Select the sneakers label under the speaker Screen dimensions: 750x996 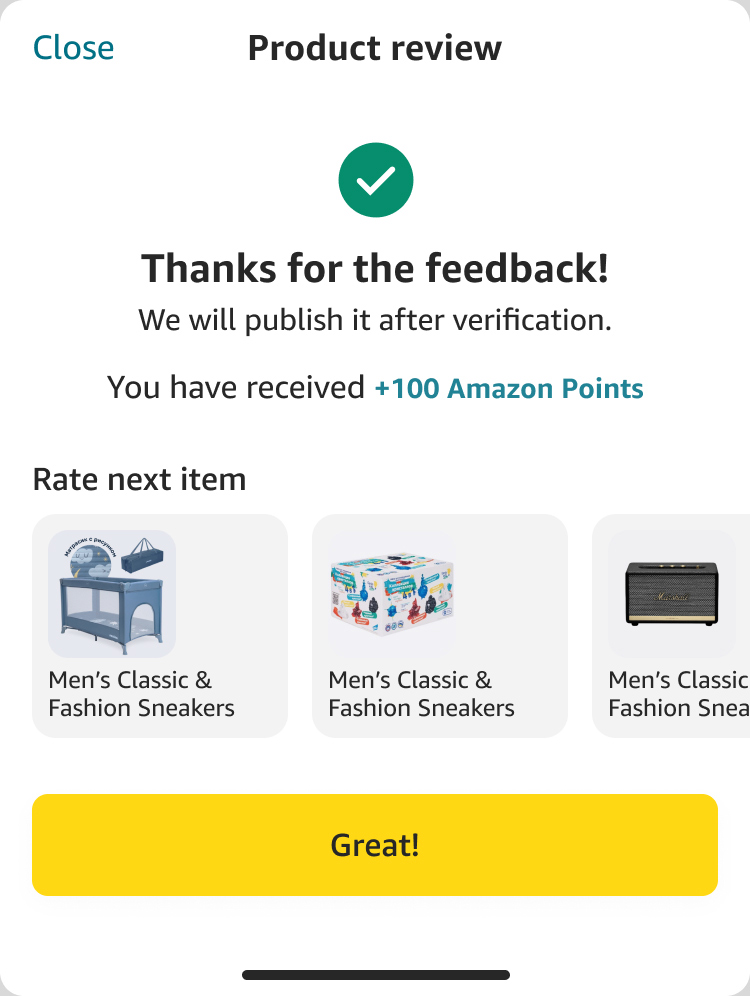coord(678,694)
